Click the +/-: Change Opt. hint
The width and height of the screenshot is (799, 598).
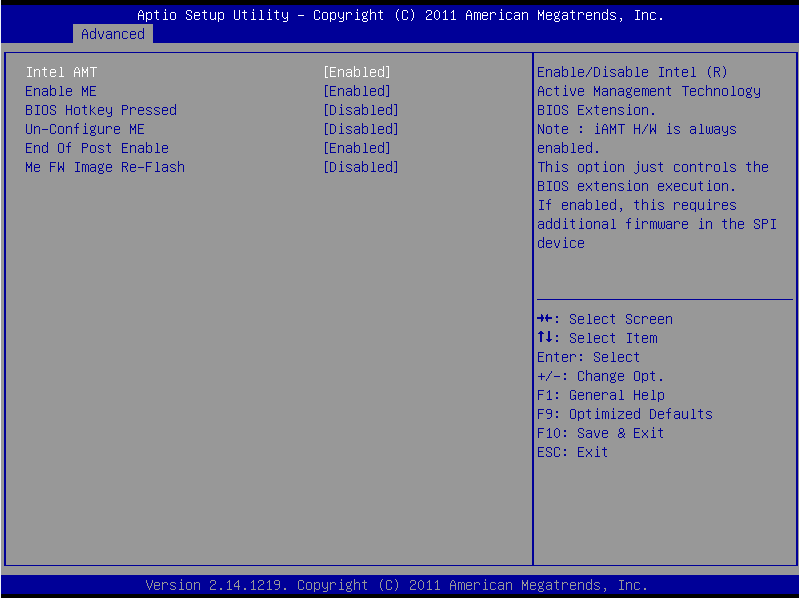coord(601,376)
